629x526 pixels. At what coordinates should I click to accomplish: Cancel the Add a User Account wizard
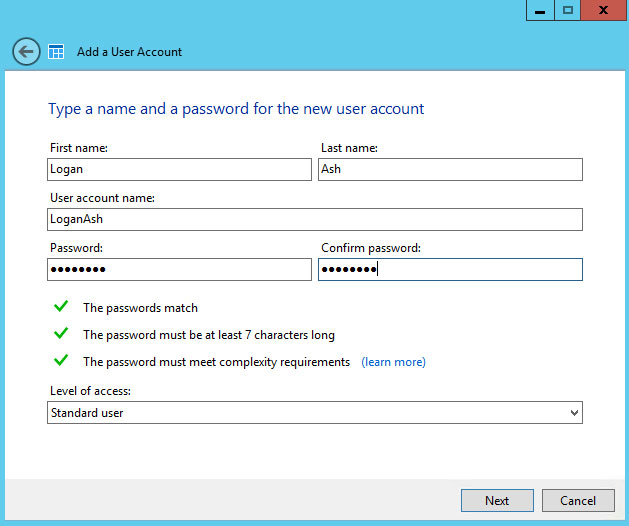click(x=578, y=500)
